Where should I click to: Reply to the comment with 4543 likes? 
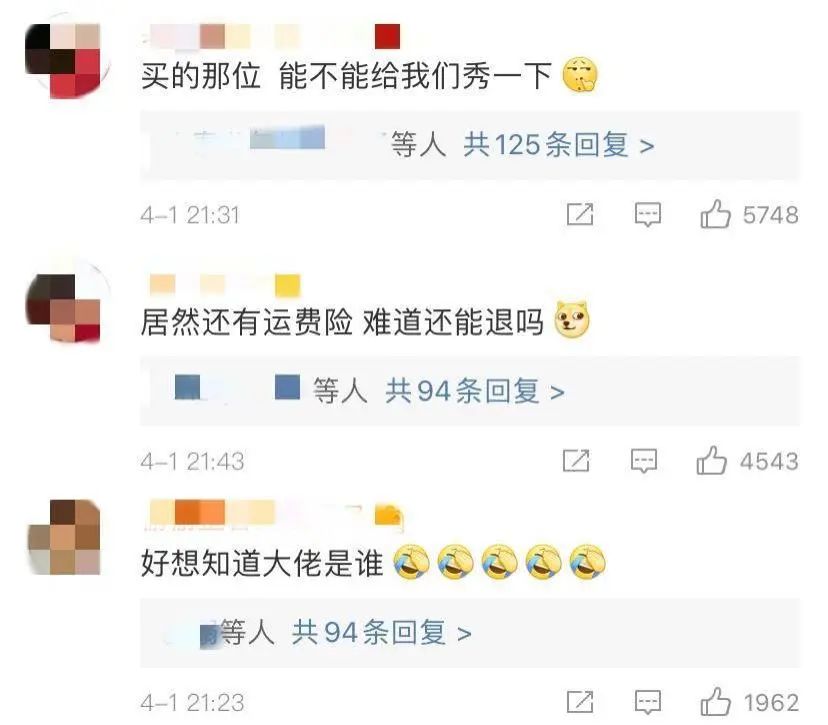[x=644, y=460]
